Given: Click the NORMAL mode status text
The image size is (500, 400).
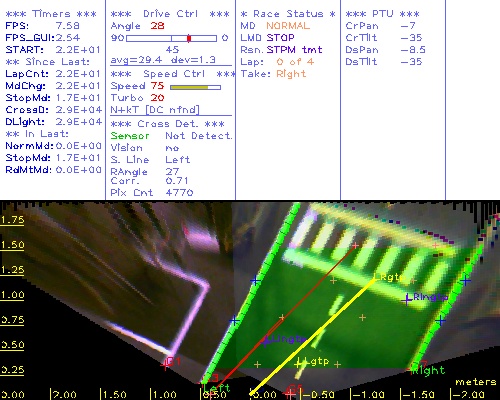Looking at the screenshot, I should 288,26.
